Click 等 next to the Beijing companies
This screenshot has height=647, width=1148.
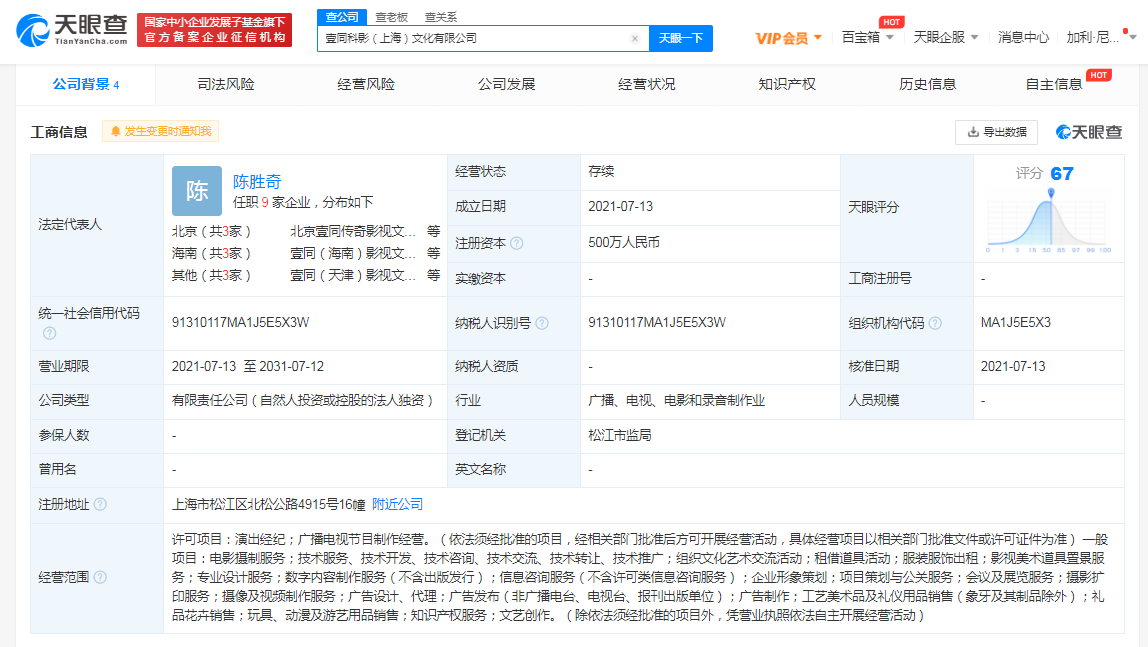(x=434, y=231)
